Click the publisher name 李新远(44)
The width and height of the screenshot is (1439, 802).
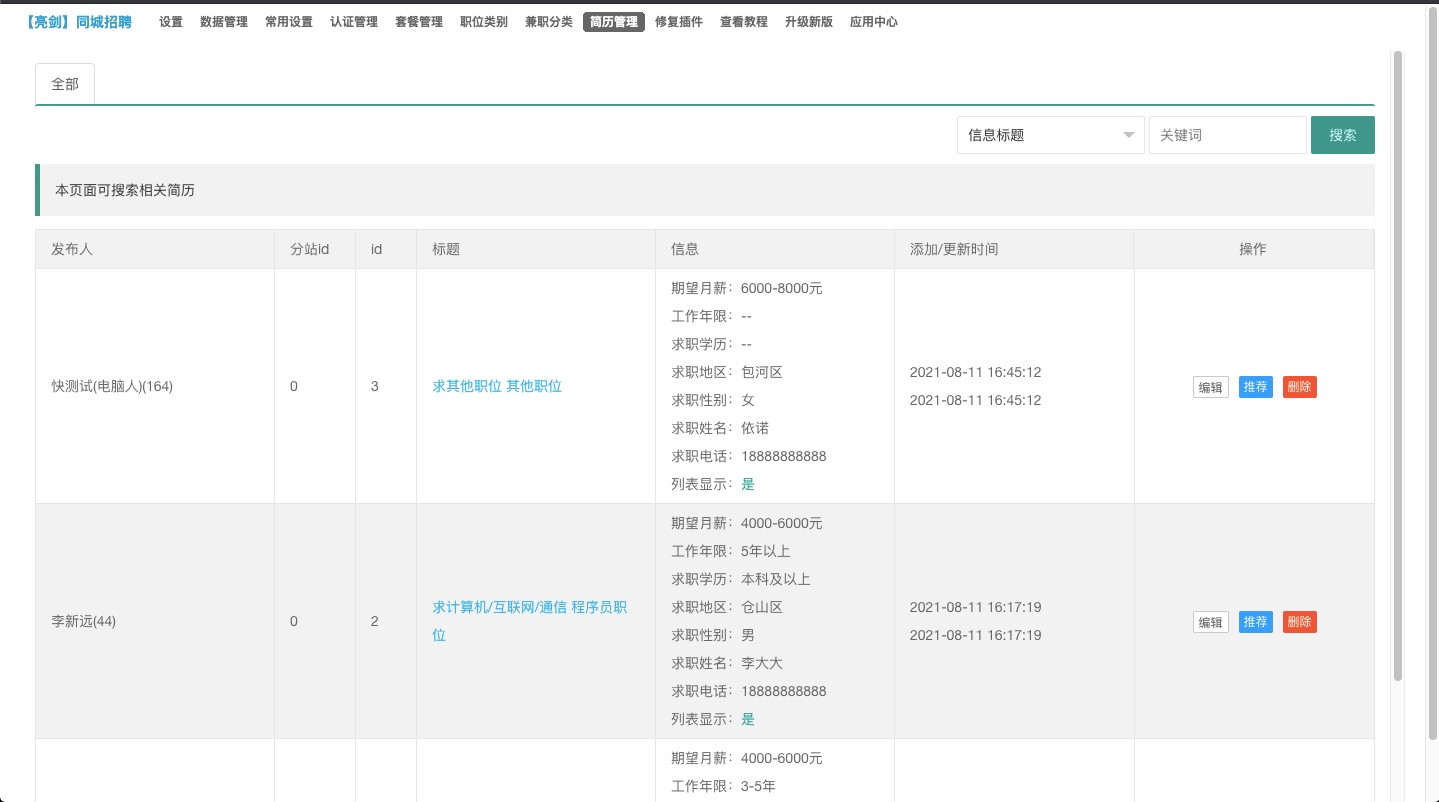click(84, 621)
